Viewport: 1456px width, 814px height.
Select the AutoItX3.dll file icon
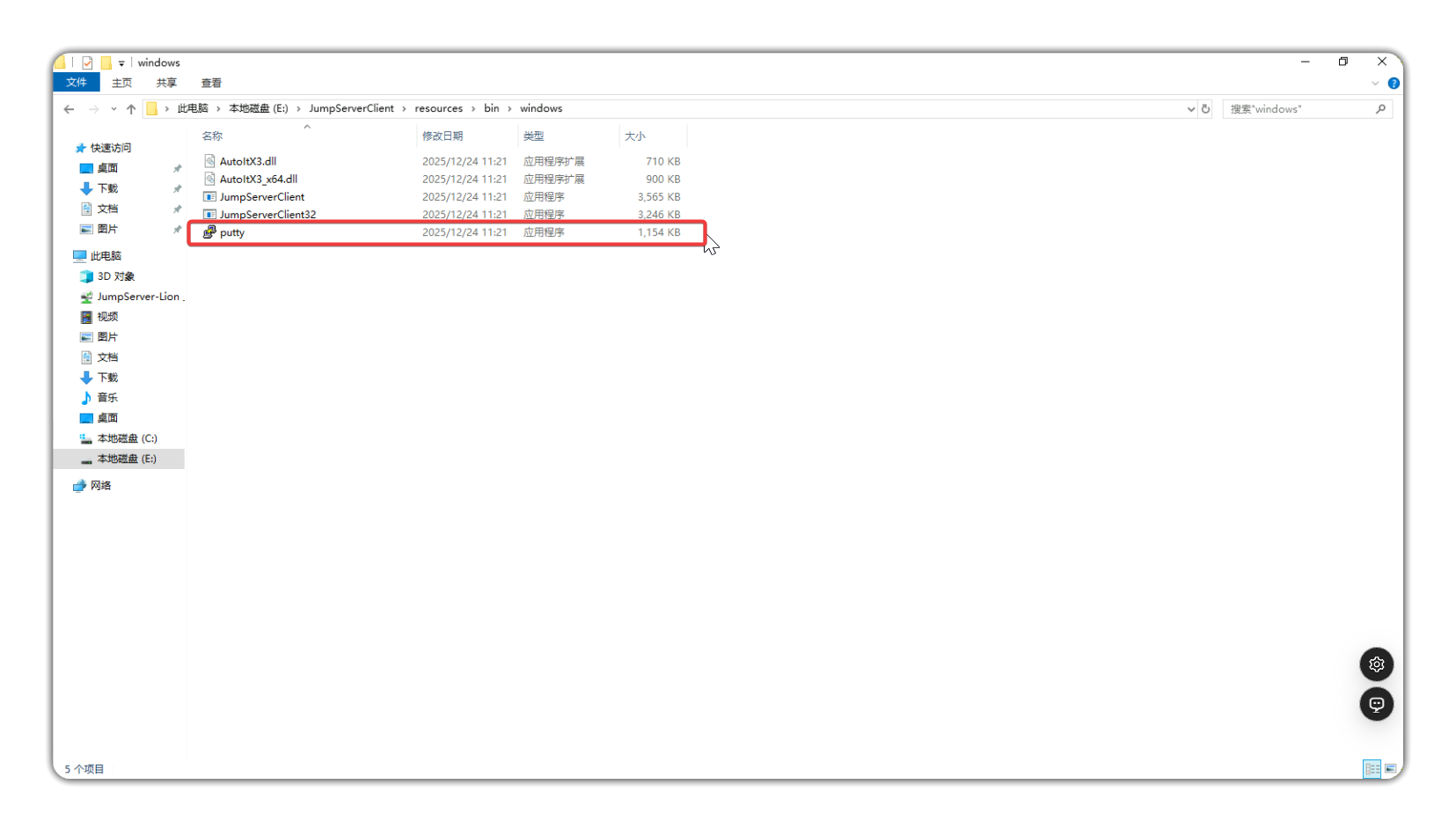tap(209, 161)
